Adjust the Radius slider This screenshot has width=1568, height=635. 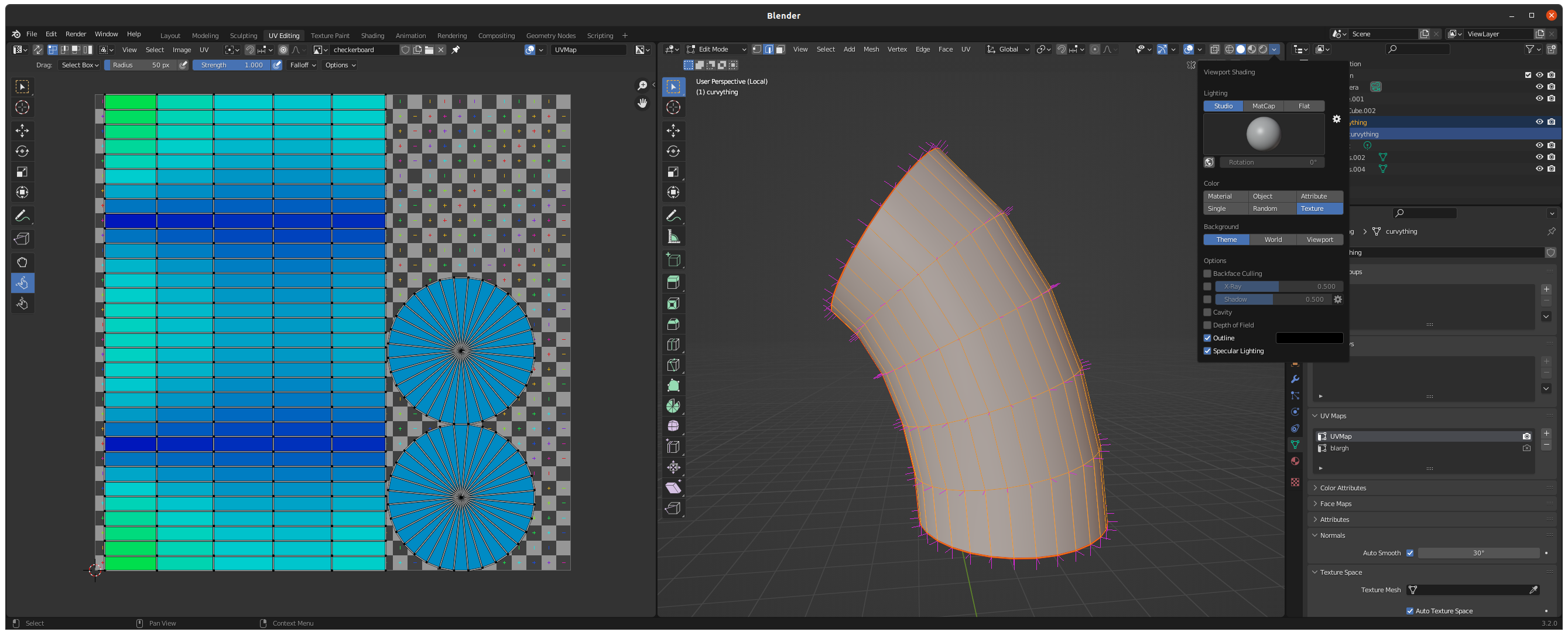pos(141,65)
